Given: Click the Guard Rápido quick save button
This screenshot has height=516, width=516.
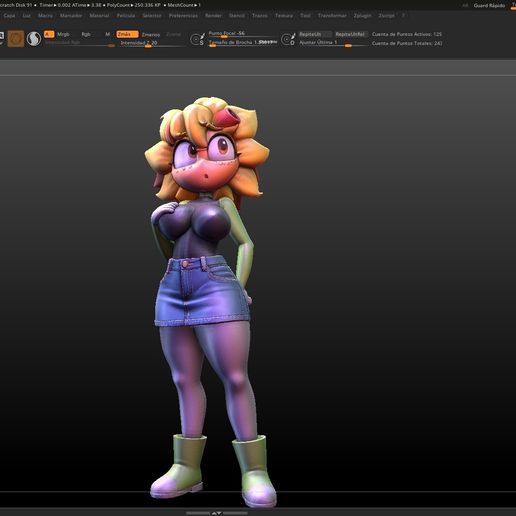Looking at the screenshot, I should tap(489, 5).
